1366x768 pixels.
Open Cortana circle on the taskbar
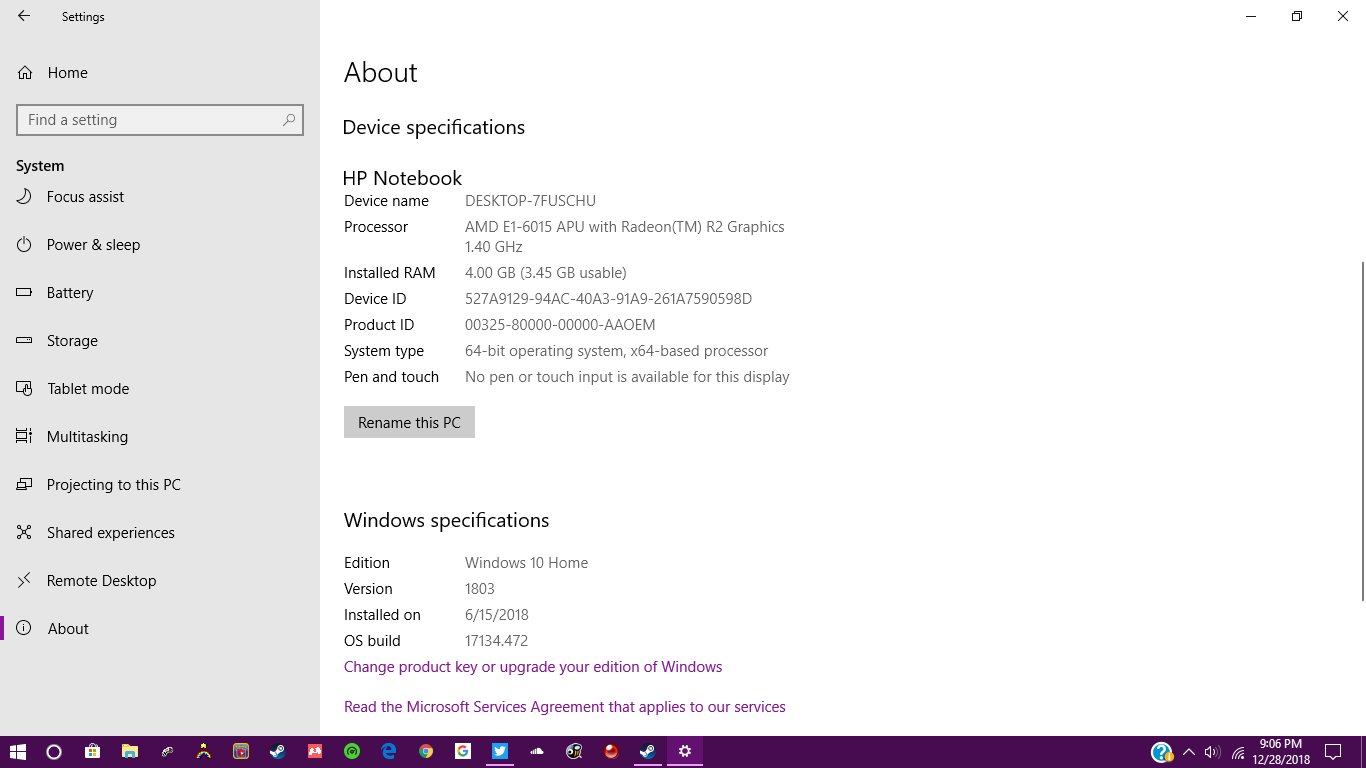[x=54, y=752]
